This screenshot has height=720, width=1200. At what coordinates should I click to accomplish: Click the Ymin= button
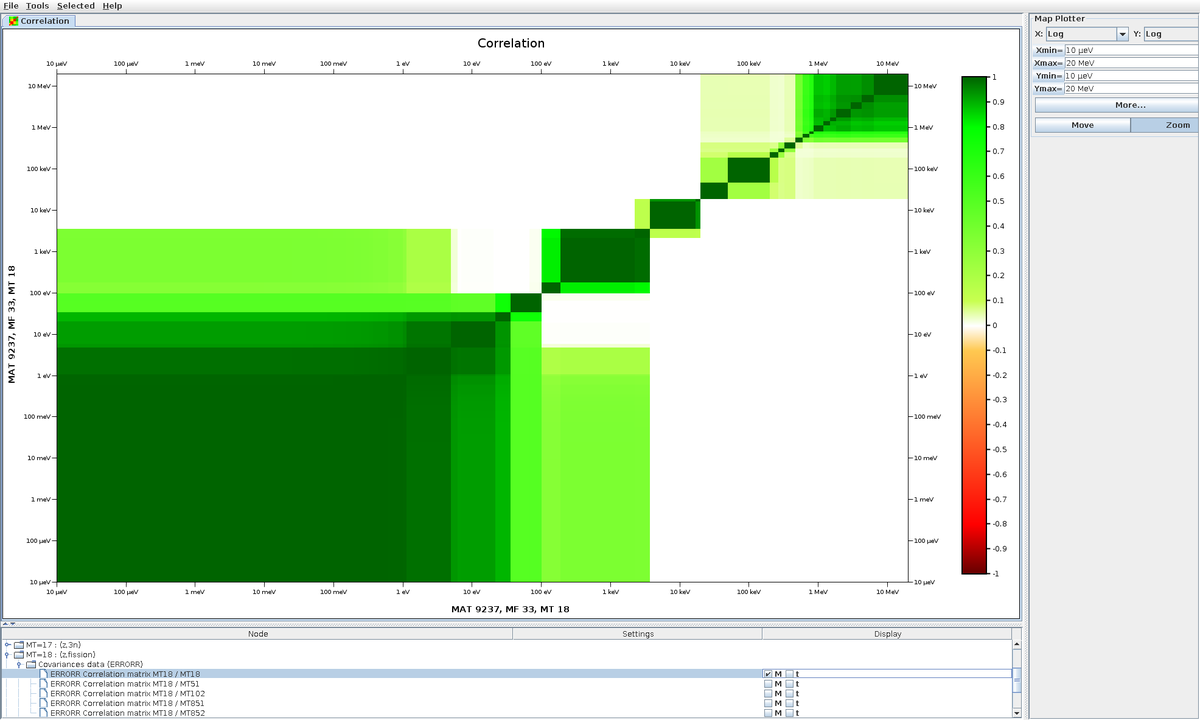(1049, 76)
